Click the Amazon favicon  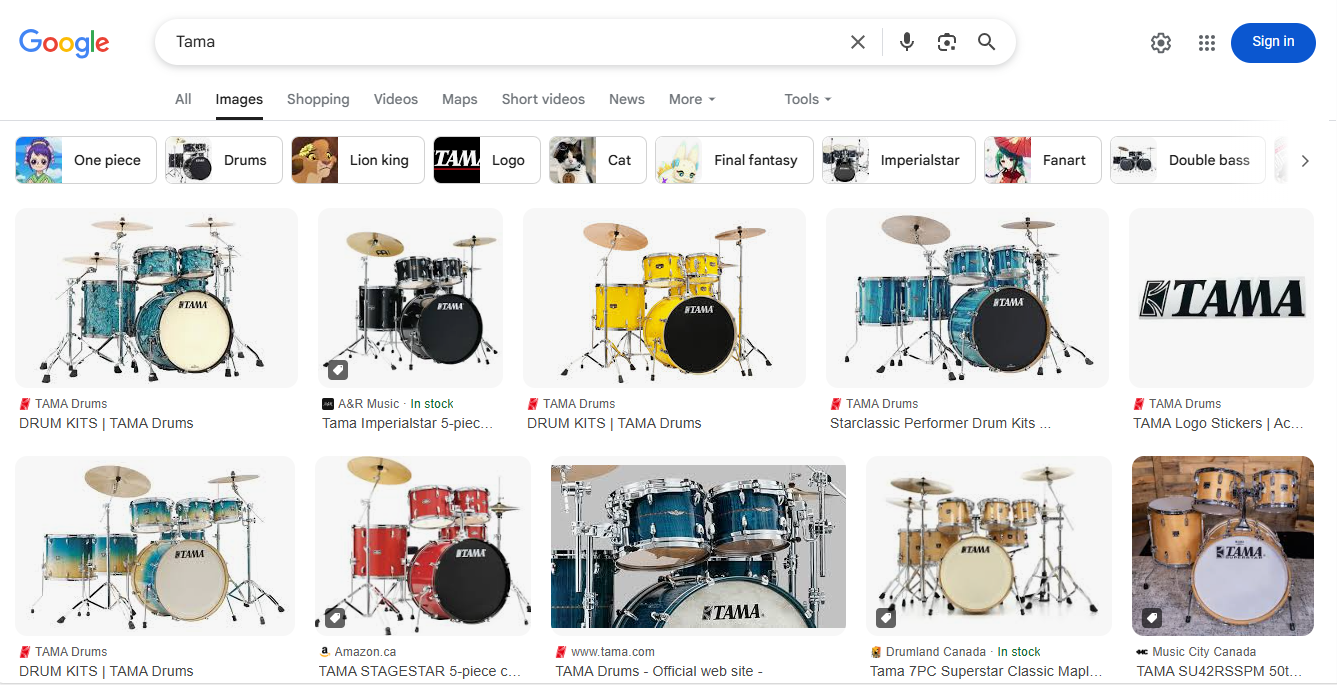point(325,652)
